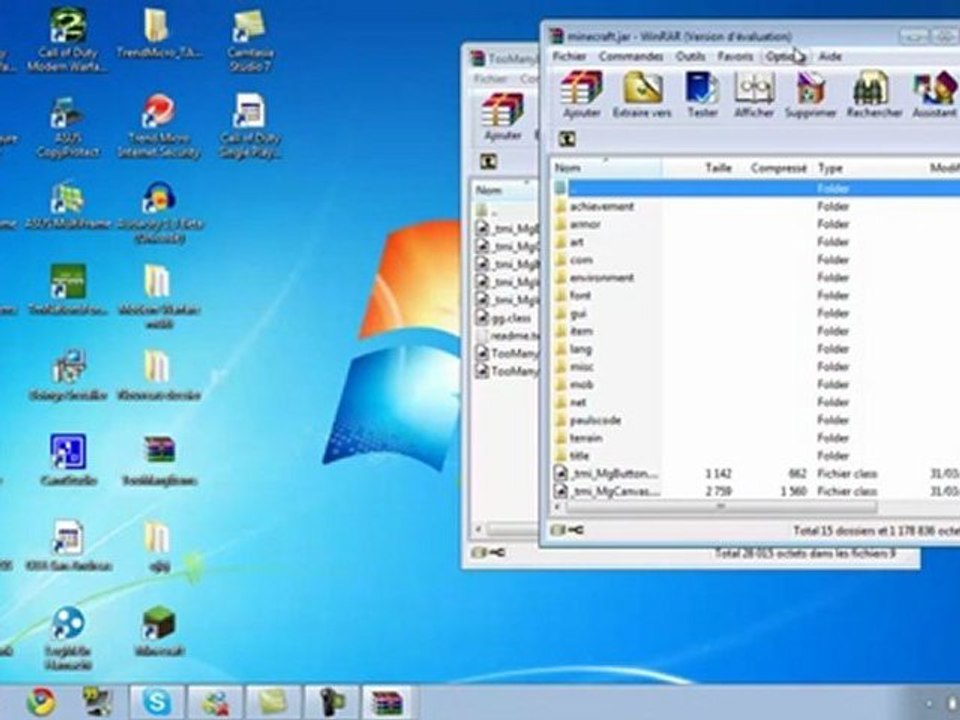The width and height of the screenshot is (960, 720).
Task: Select Trend Micro Internet Security desktop icon
Action: [159, 126]
